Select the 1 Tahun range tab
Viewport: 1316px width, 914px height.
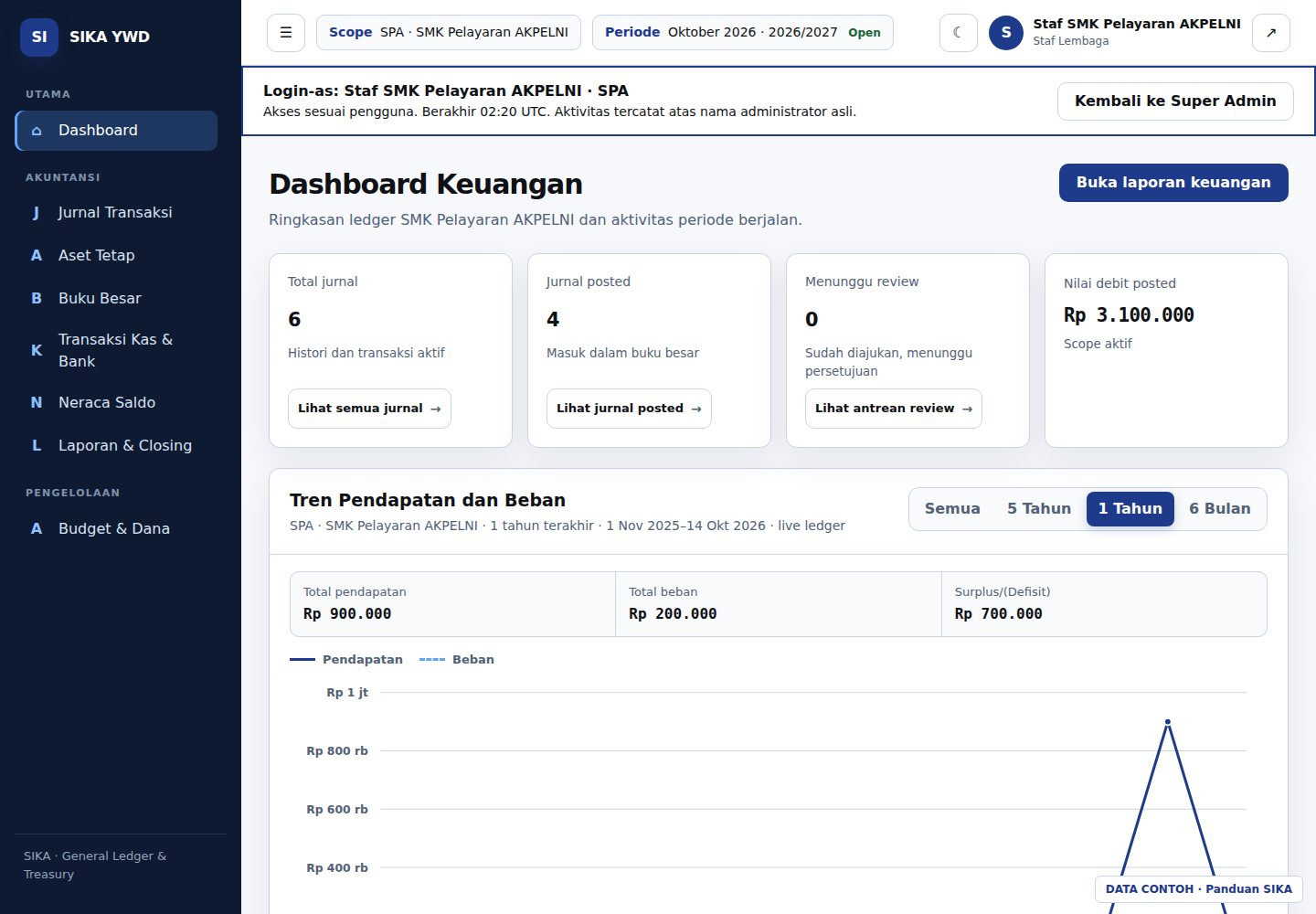click(x=1130, y=509)
